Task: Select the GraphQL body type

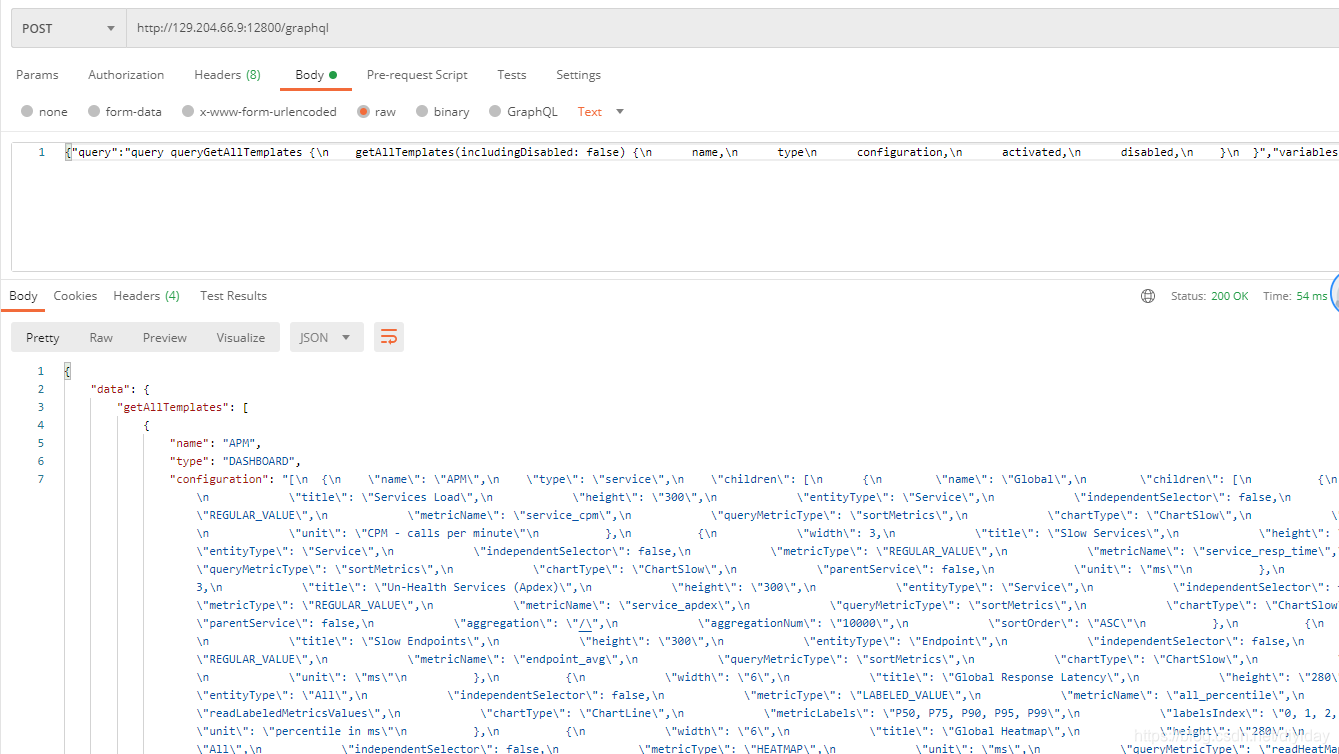Action: pyautogui.click(x=524, y=112)
